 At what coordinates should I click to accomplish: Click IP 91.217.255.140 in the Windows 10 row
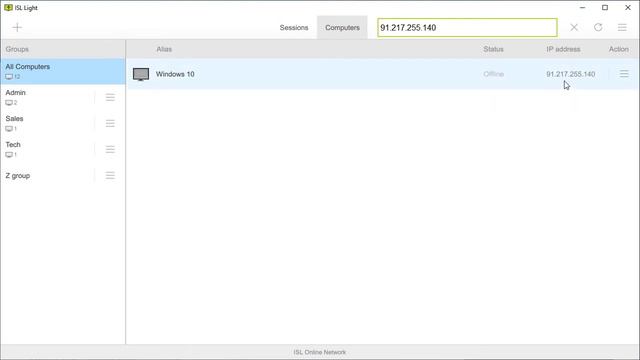tap(571, 74)
